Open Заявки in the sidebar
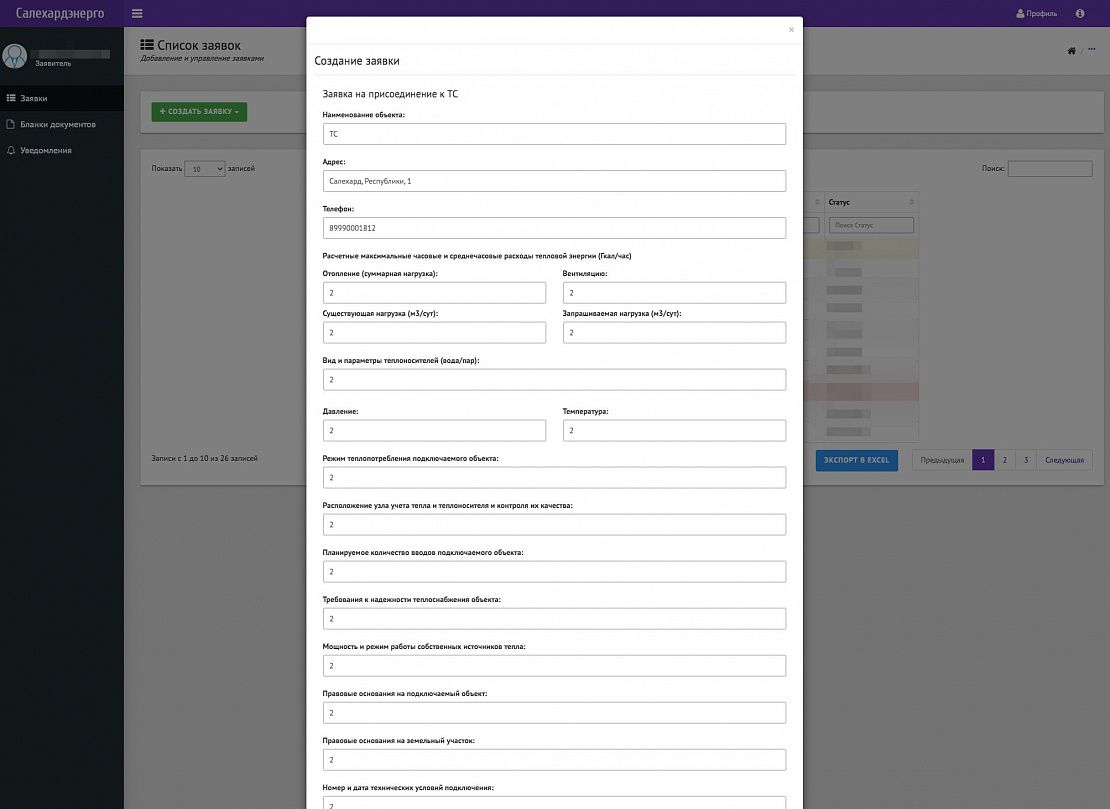This screenshot has width=1110, height=809. click(x=34, y=98)
